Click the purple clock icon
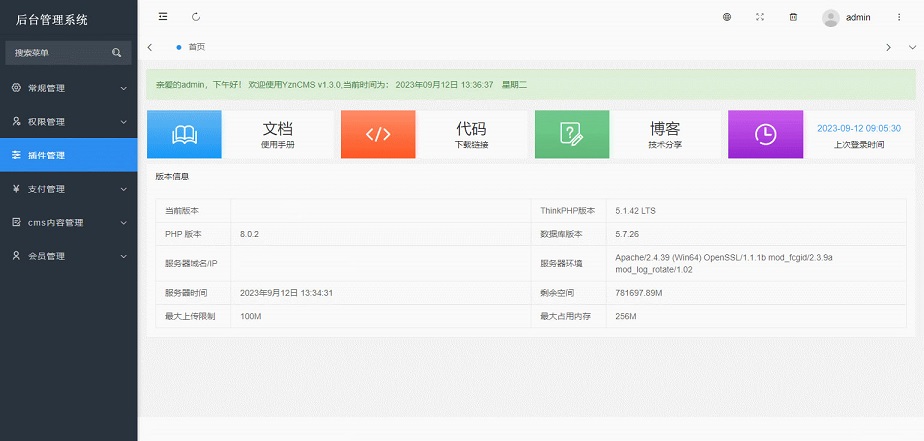 click(765, 134)
